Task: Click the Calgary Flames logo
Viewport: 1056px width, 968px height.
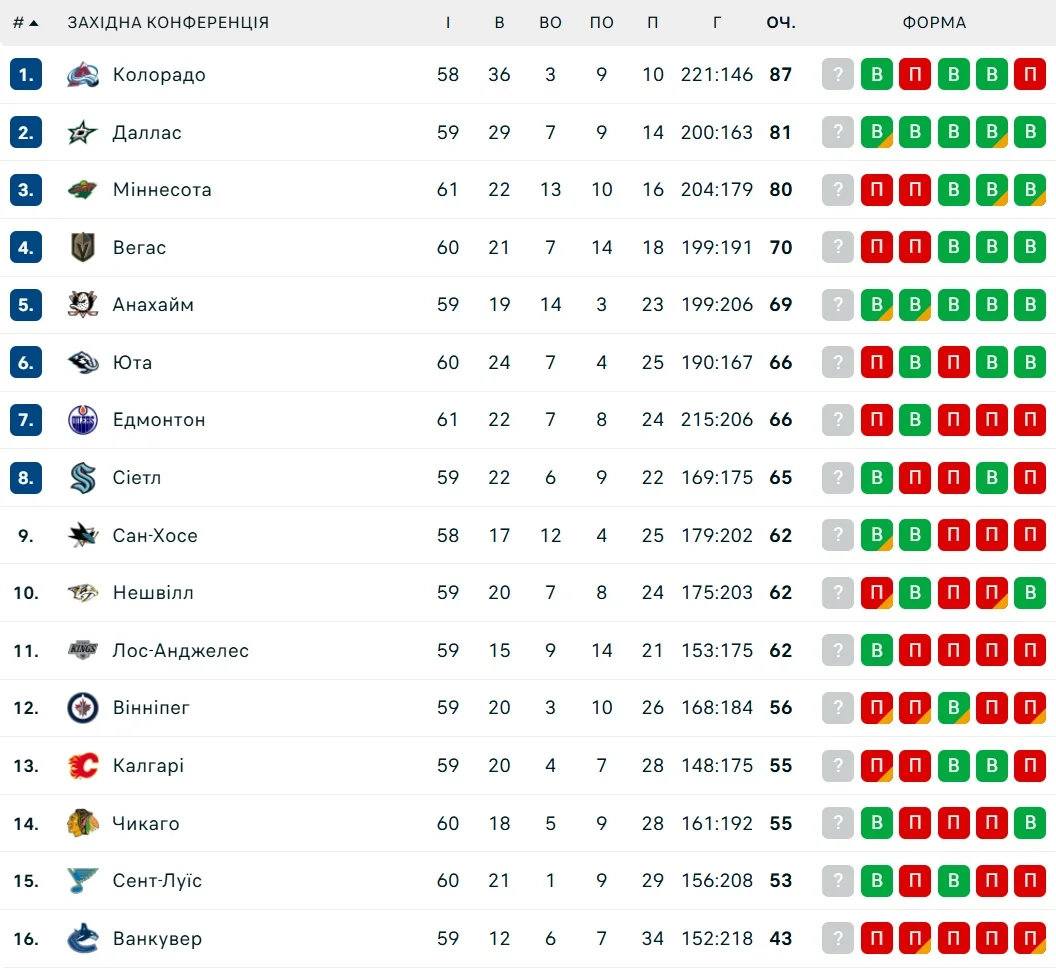Action: [83, 766]
